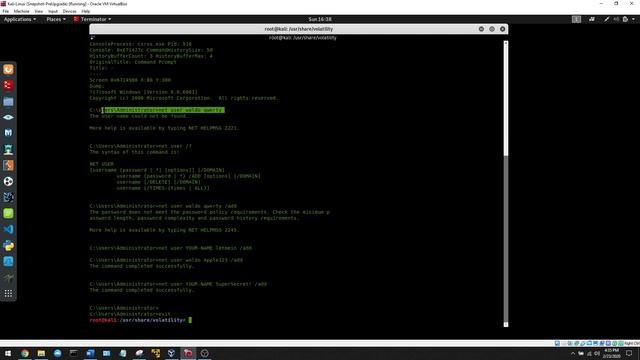Click the workspace indicator in the top panel
Viewport: 640px width, 360px height.
(576, 19)
